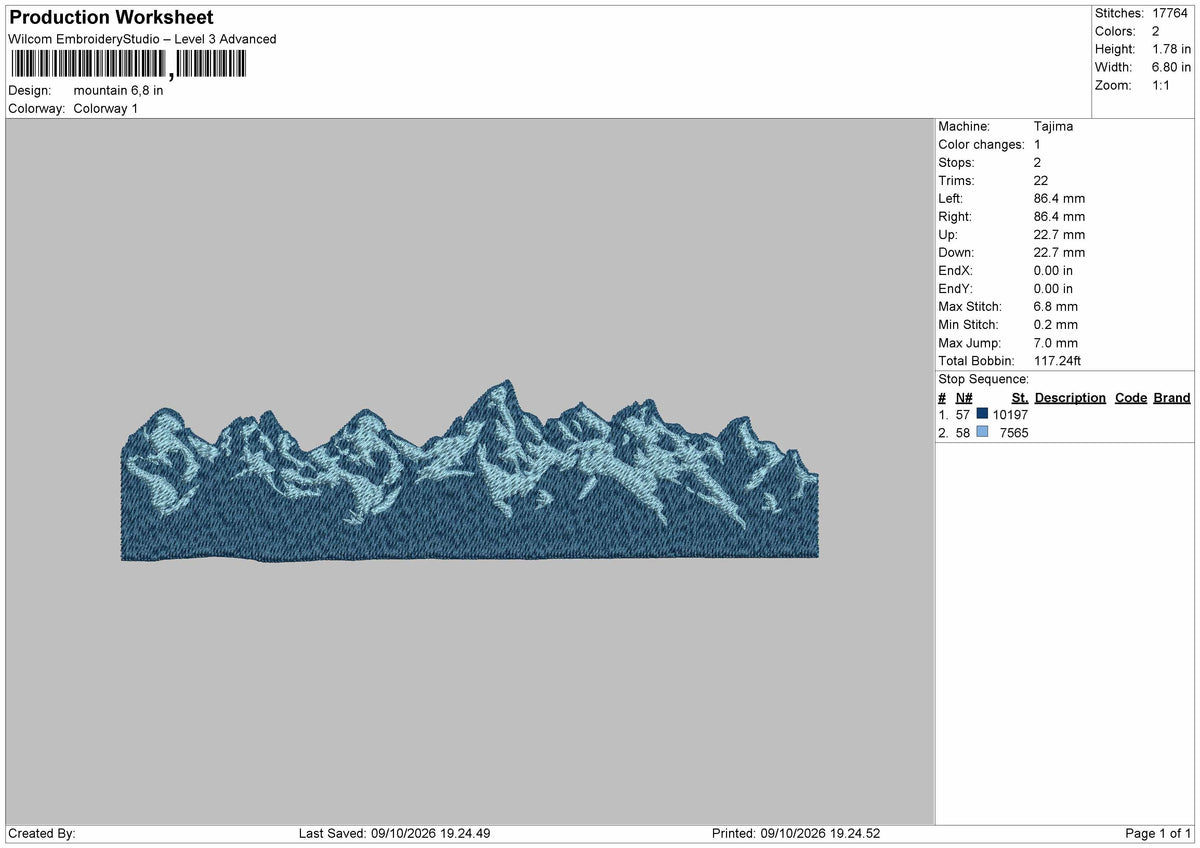Screen dimensions: 1200x848
Task: Select the Min Stitch value 0.2 mm
Action: pos(1056,325)
